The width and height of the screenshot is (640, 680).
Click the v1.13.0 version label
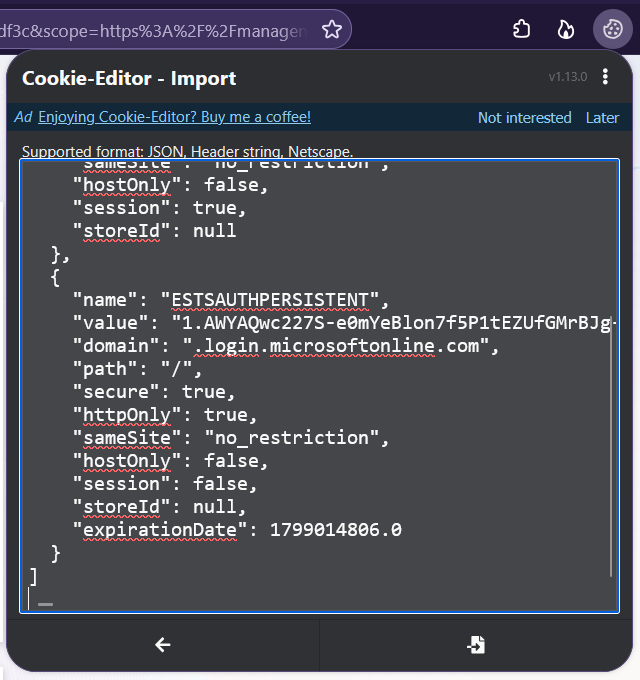568,77
